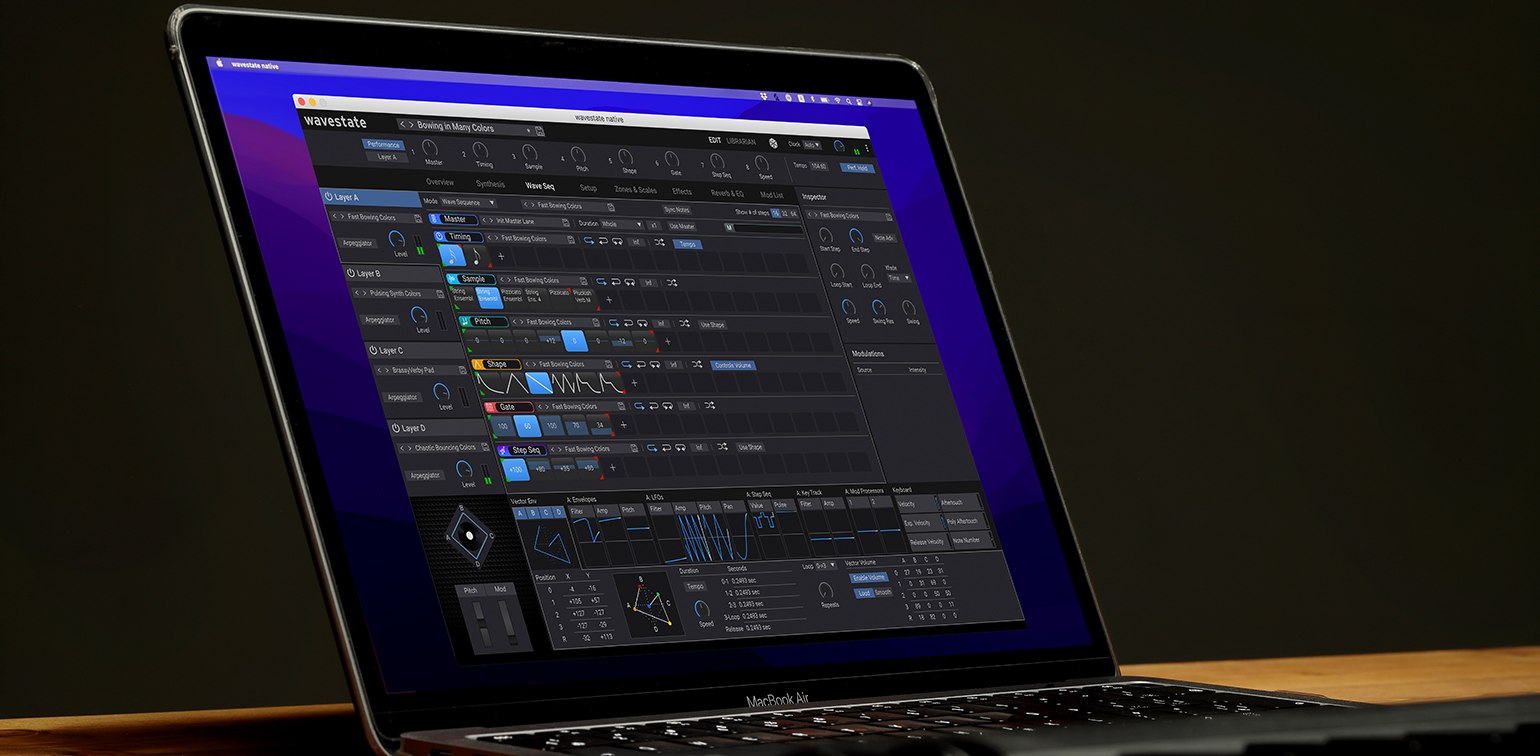The height and width of the screenshot is (756, 1540).
Task: Switch to the Overview tab
Action: (440, 182)
